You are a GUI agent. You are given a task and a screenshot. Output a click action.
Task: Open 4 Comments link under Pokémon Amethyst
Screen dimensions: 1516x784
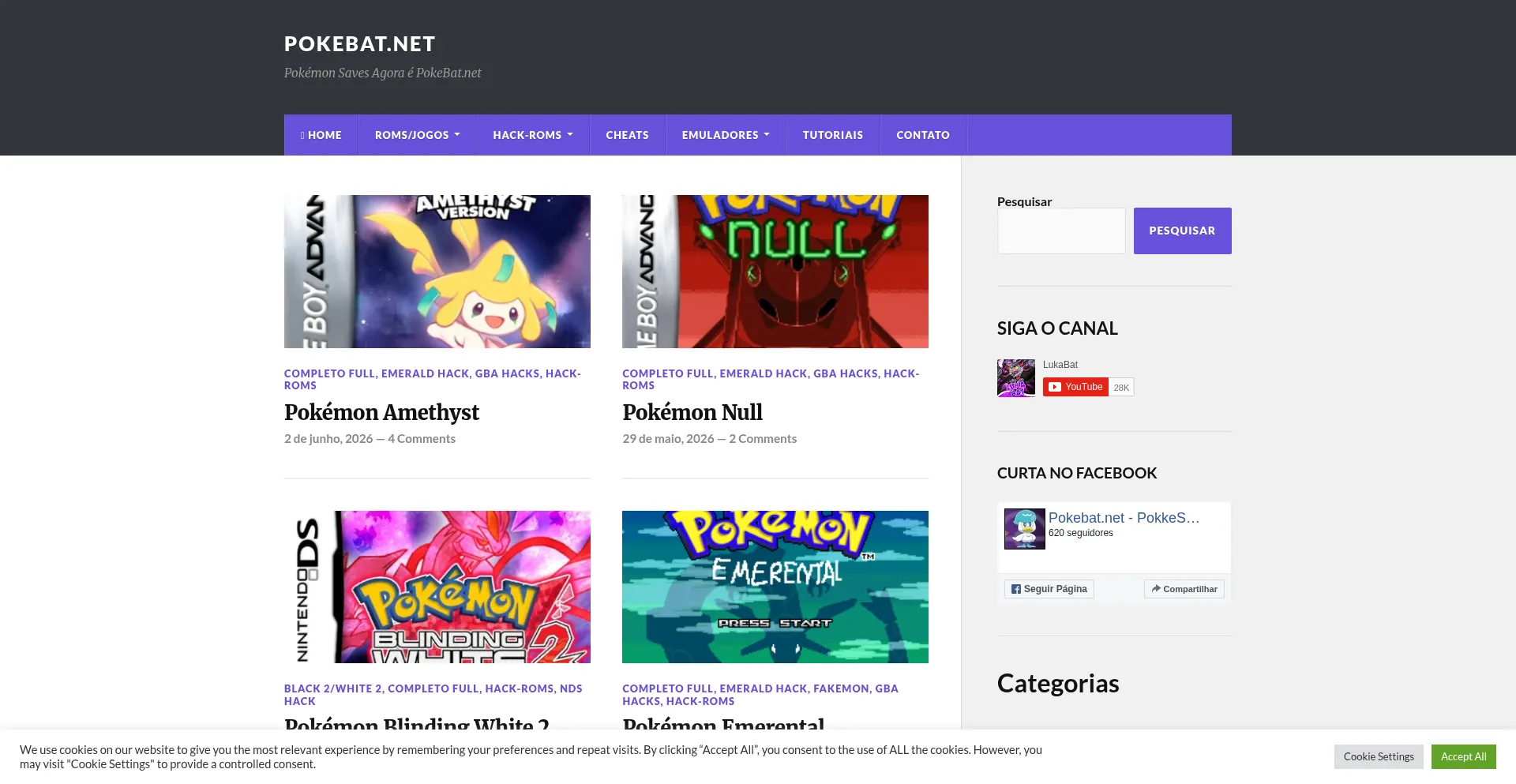click(422, 439)
